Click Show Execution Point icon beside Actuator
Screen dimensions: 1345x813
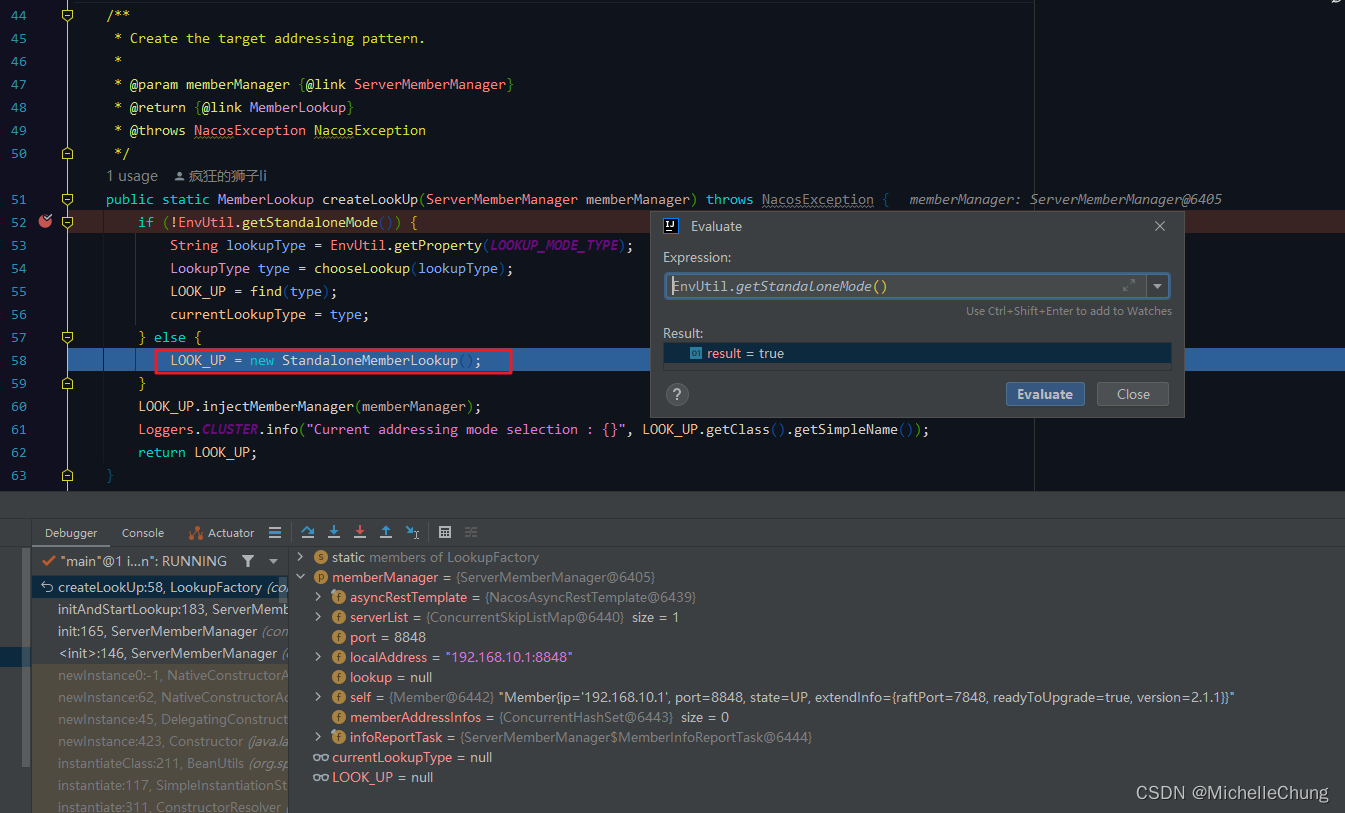275,533
